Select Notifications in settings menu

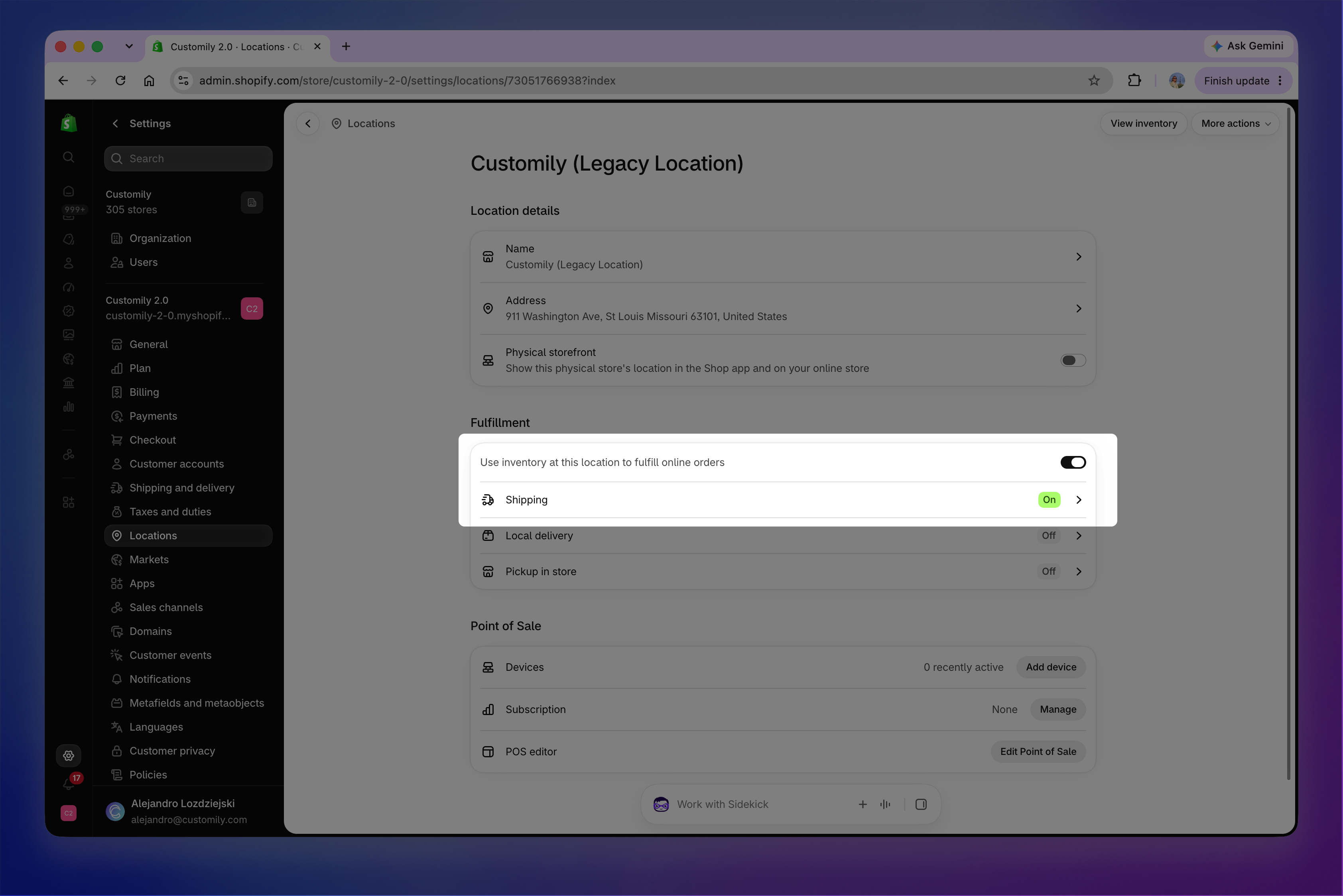coord(188,679)
